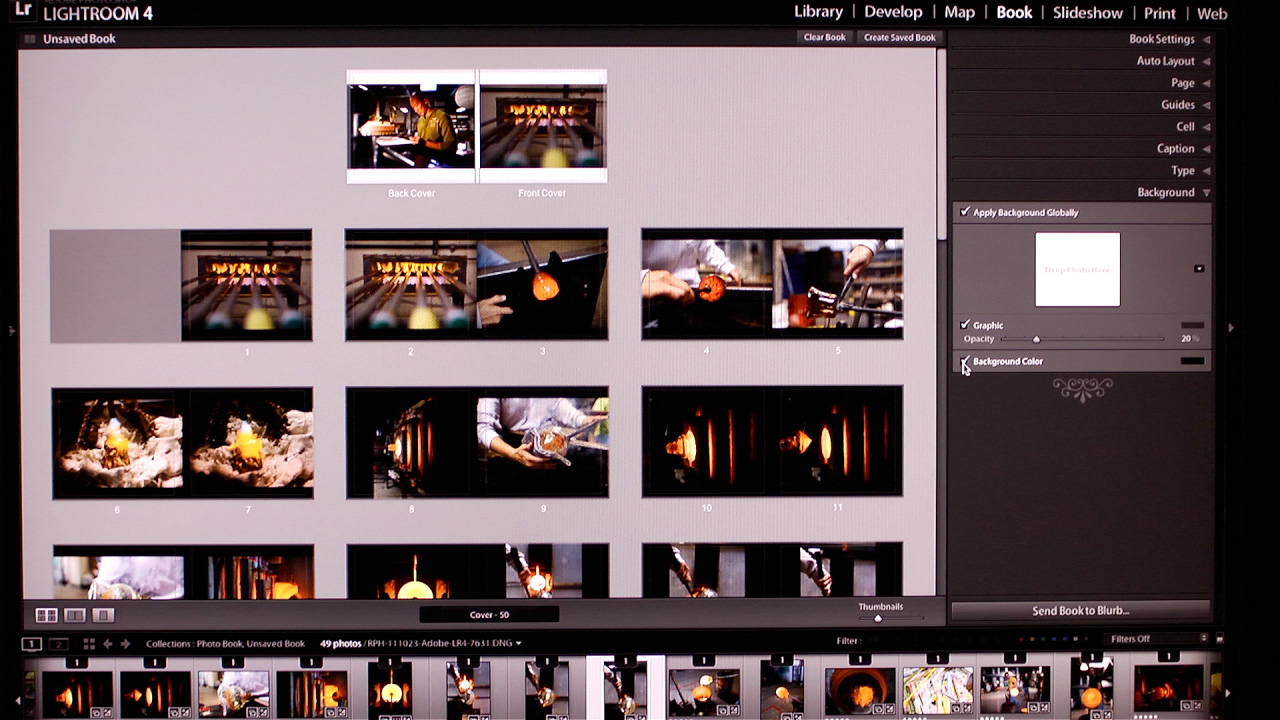The height and width of the screenshot is (720, 1280).
Task: Switch to the two-page spread view icon
Action: [x=73, y=616]
